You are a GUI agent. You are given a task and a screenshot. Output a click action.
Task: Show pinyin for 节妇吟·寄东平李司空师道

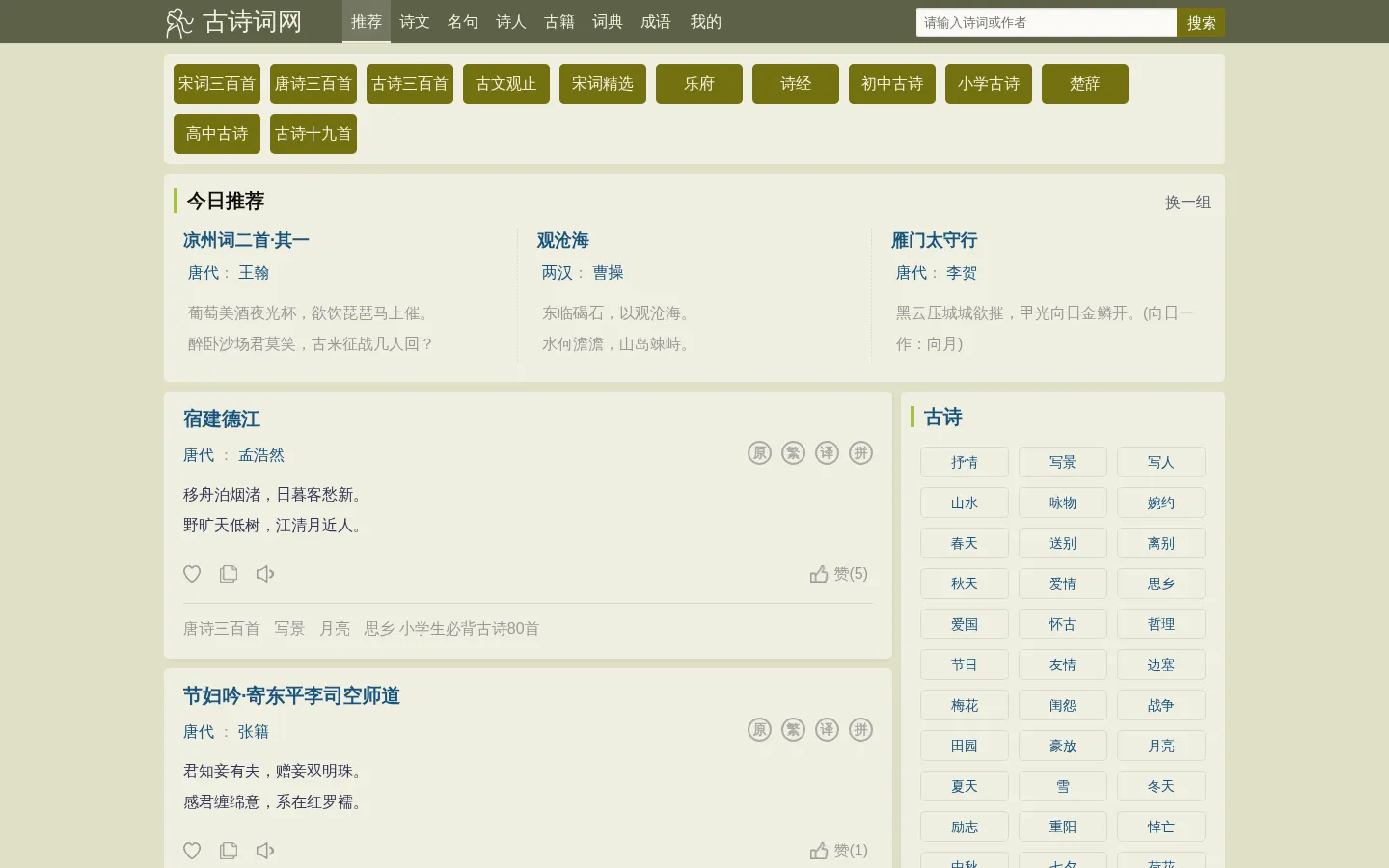click(x=861, y=729)
